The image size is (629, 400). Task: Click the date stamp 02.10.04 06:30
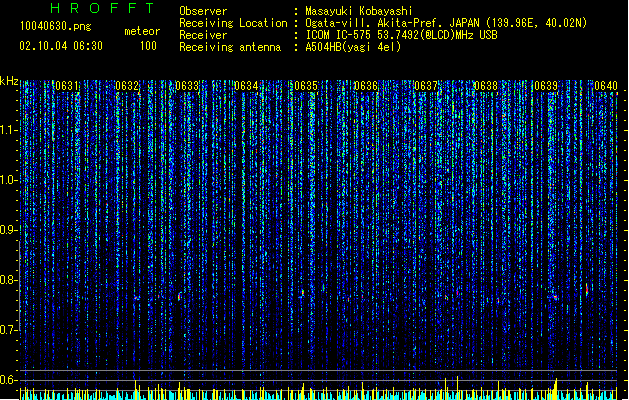(x=61, y=46)
